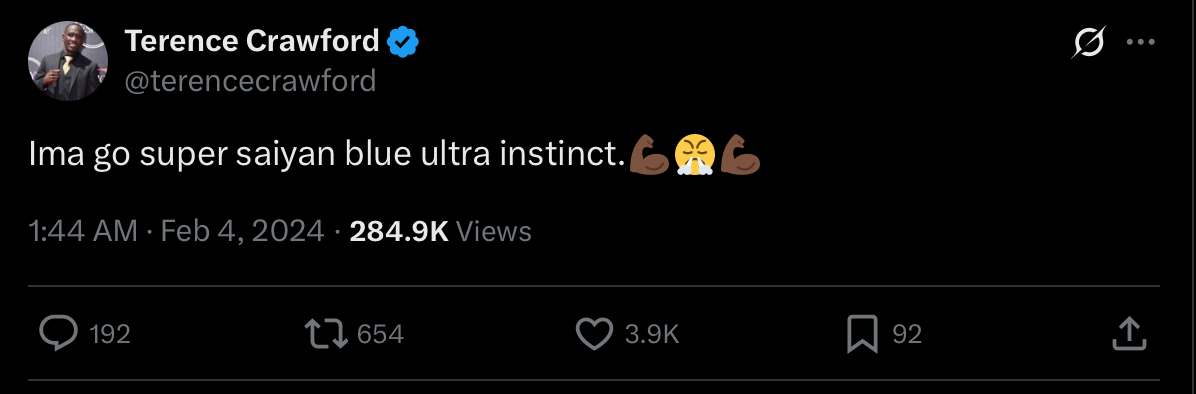Toggle the heart like icon
The image size is (1196, 394).
[594, 334]
